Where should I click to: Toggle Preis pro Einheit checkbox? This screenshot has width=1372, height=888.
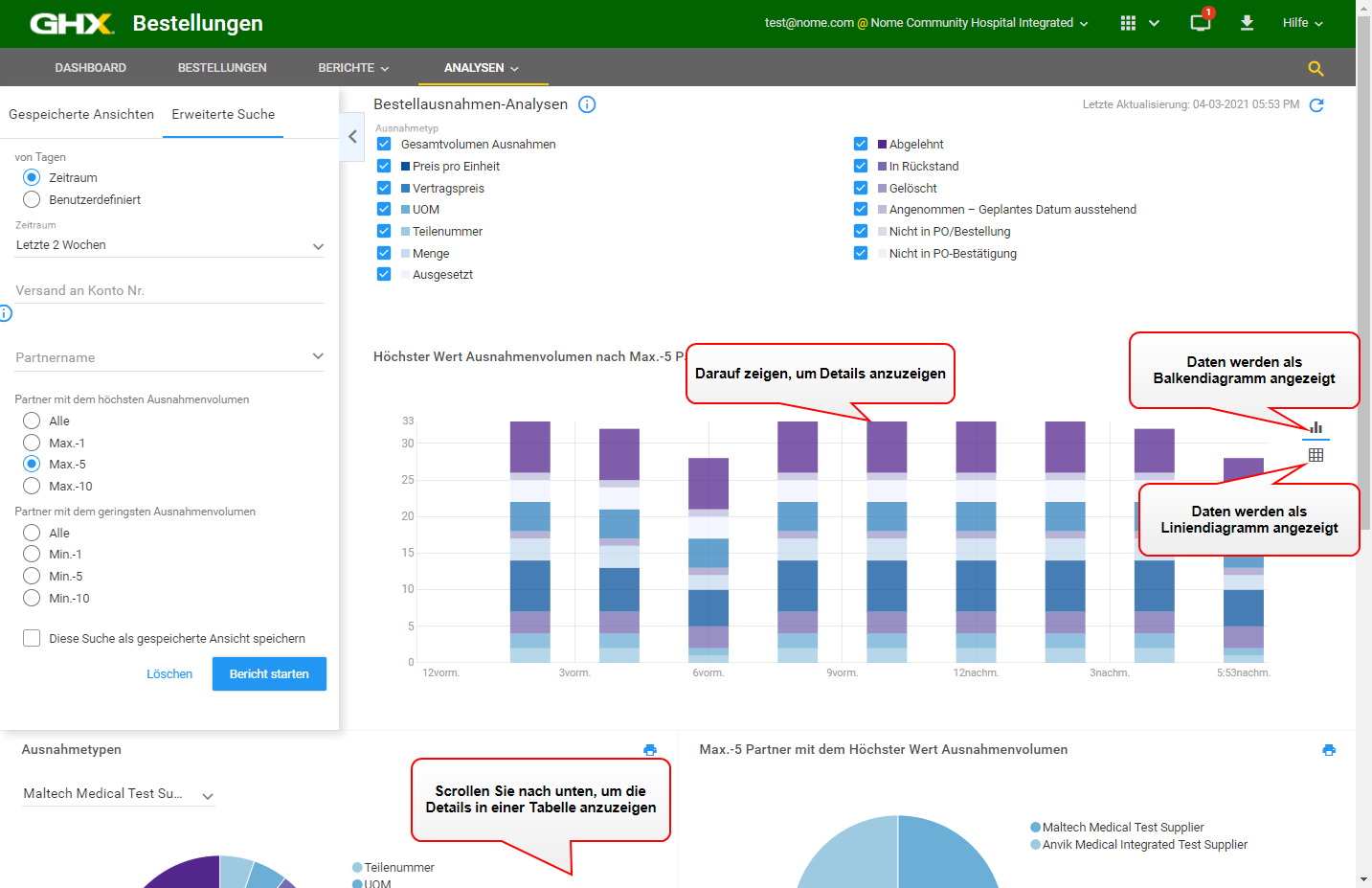(384, 166)
